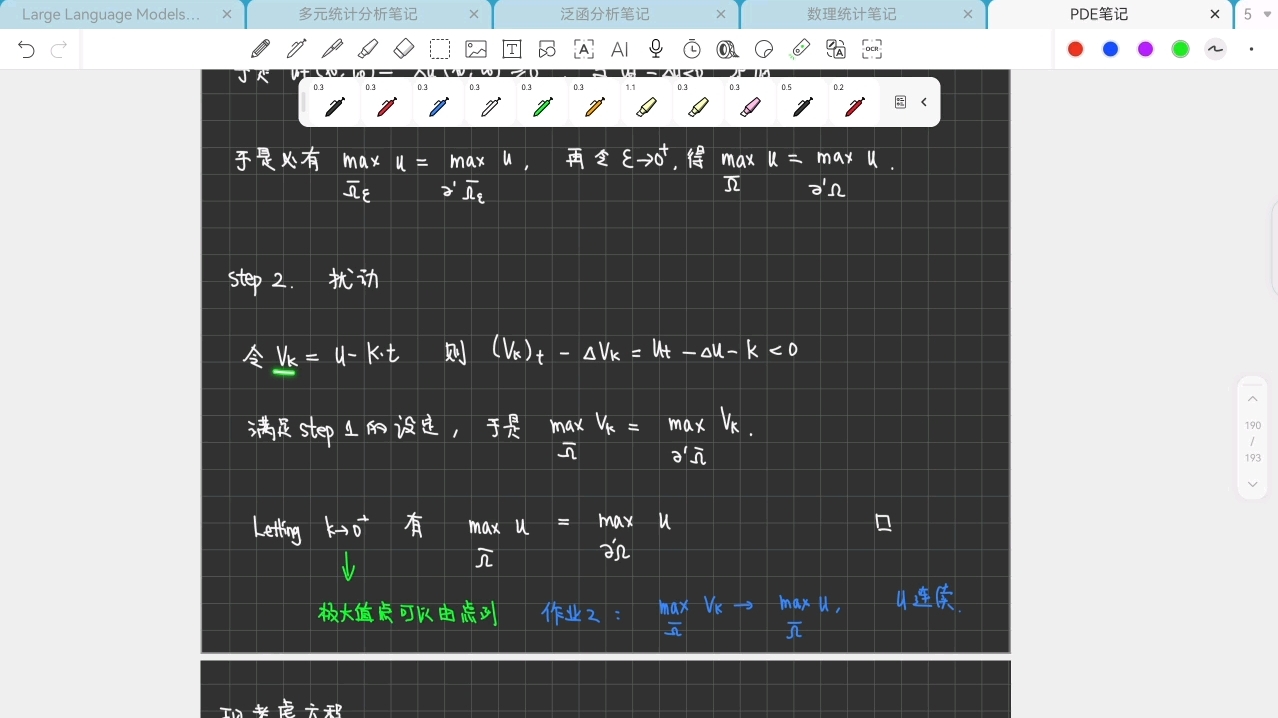This screenshot has width=1278, height=718.
Task: Switch to 泛函分析笔记 tab
Action: (605, 14)
